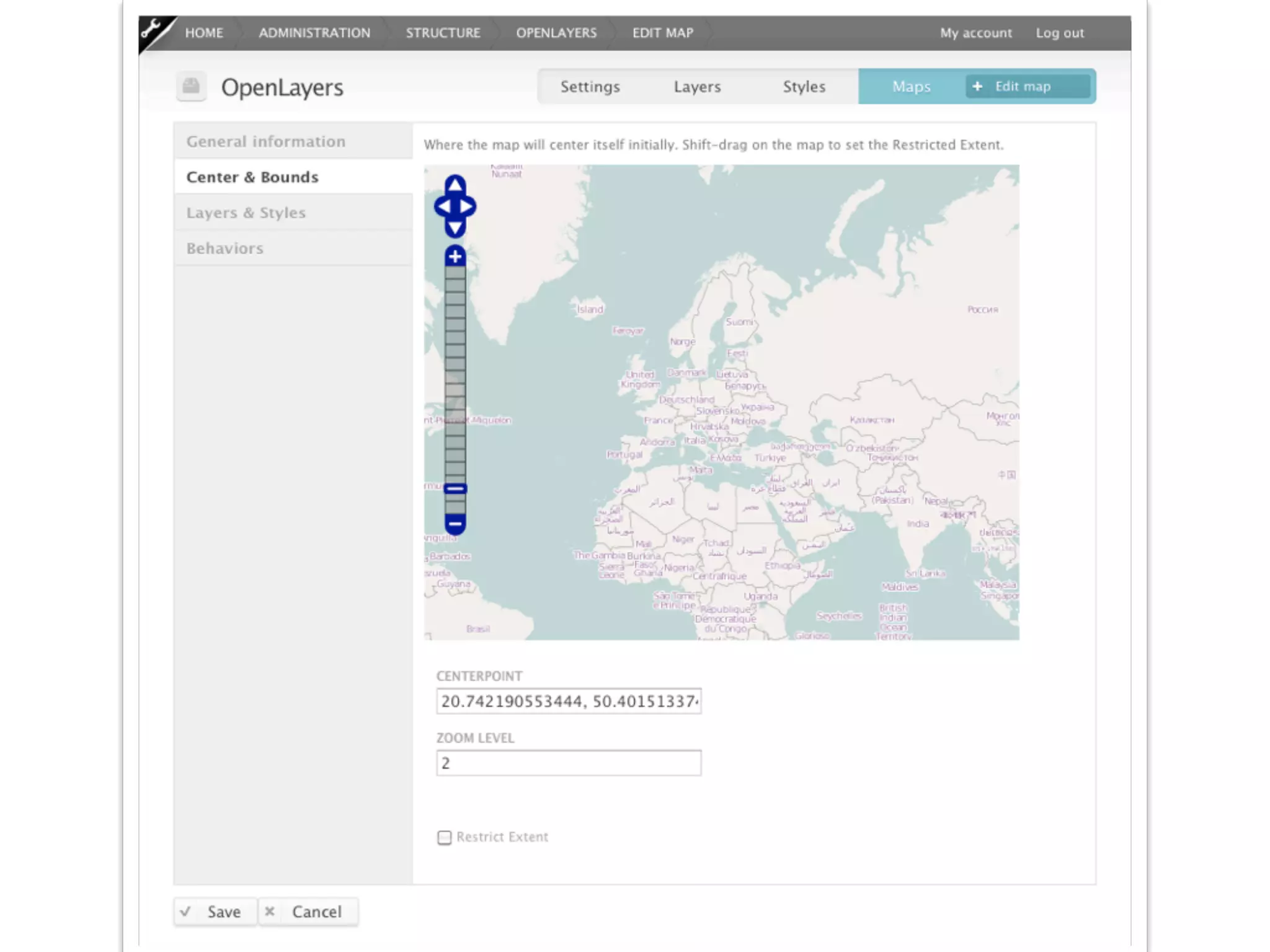Open the Behaviors section
The height and width of the screenshot is (952, 1270).
pos(224,249)
